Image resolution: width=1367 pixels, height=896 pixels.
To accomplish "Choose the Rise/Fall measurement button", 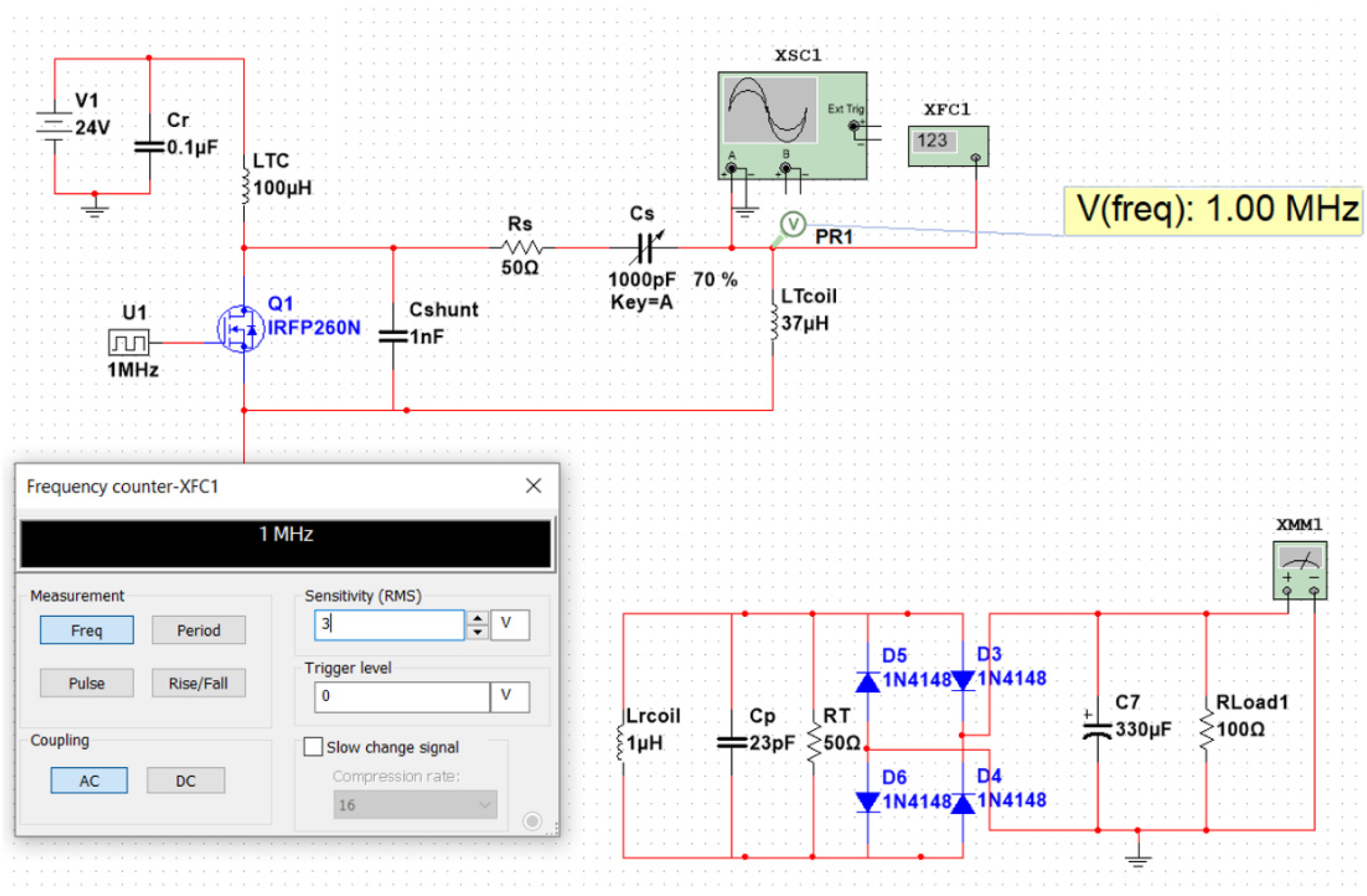I will pos(198,683).
